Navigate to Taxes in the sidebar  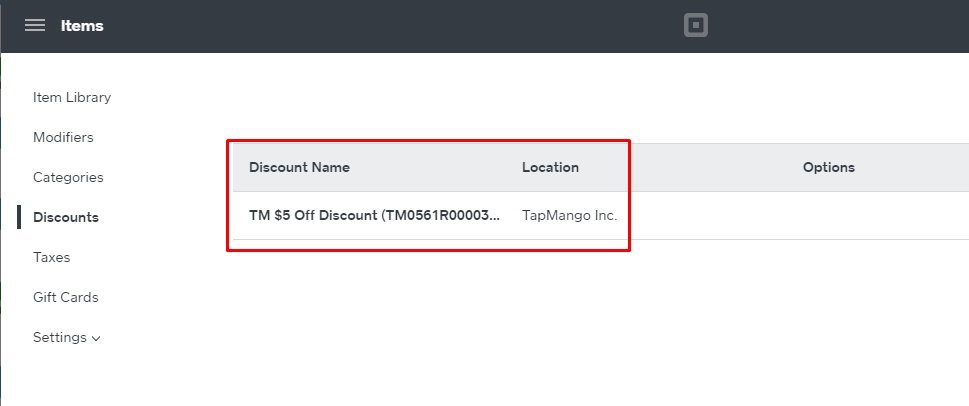click(51, 257)
